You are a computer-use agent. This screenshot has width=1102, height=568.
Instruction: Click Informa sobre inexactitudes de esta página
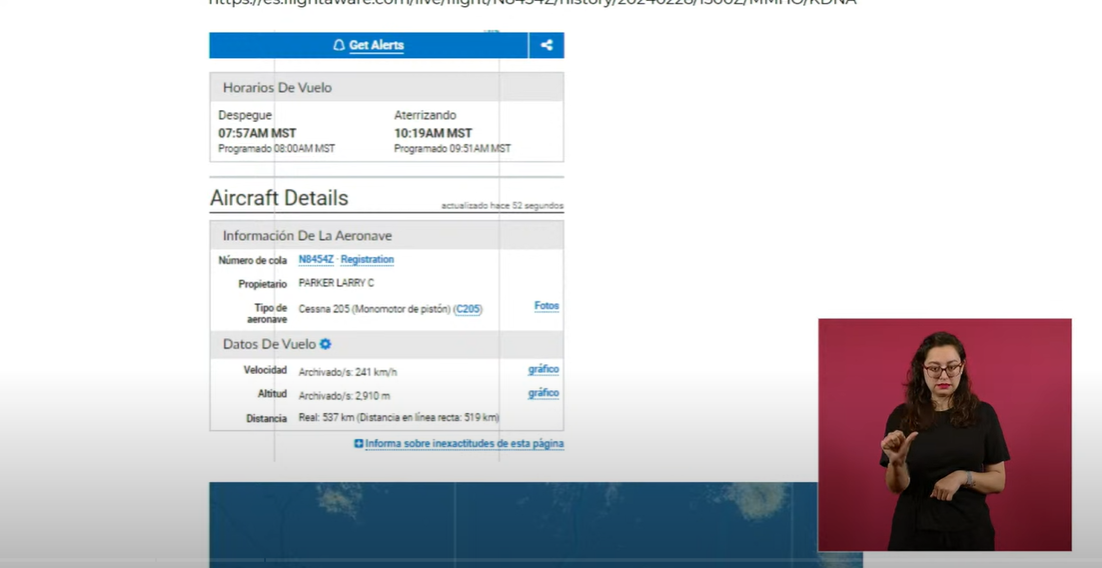464,443
